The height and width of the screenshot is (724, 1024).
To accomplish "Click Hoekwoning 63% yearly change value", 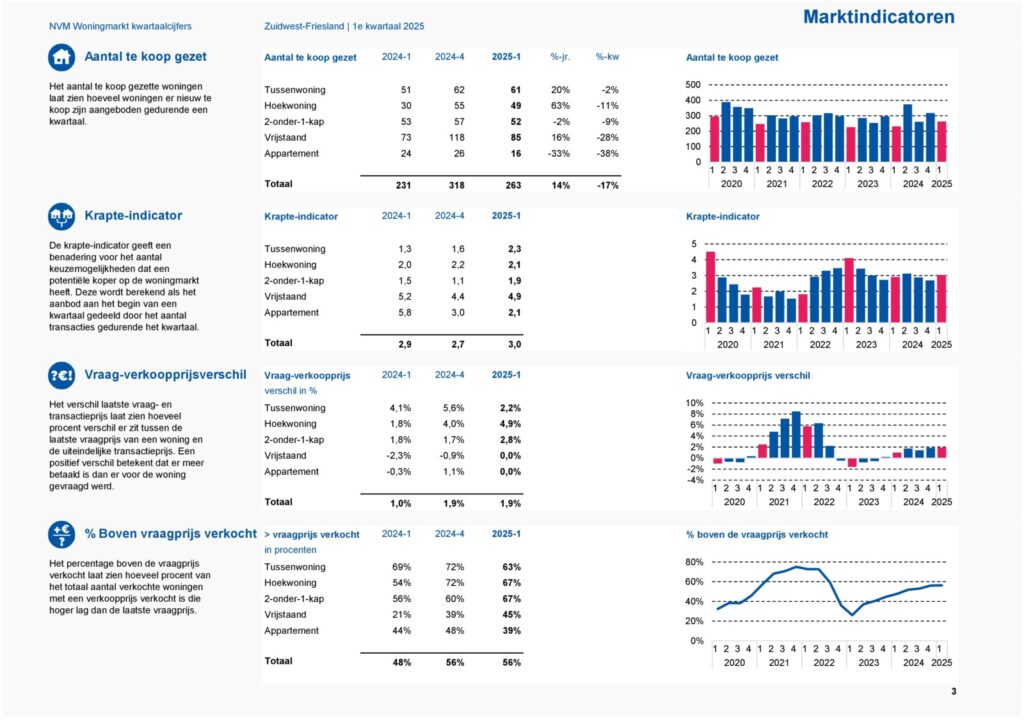I will coord(560,106).
